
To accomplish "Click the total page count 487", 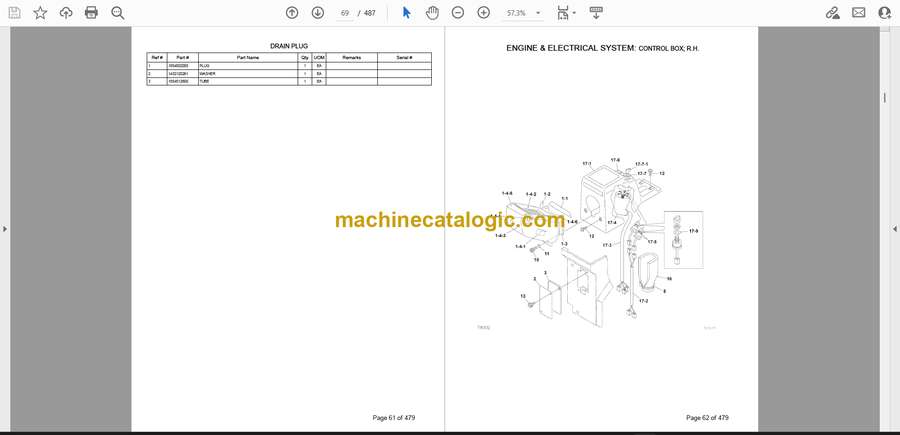I will pyautogui.click(x=370, y=13).
